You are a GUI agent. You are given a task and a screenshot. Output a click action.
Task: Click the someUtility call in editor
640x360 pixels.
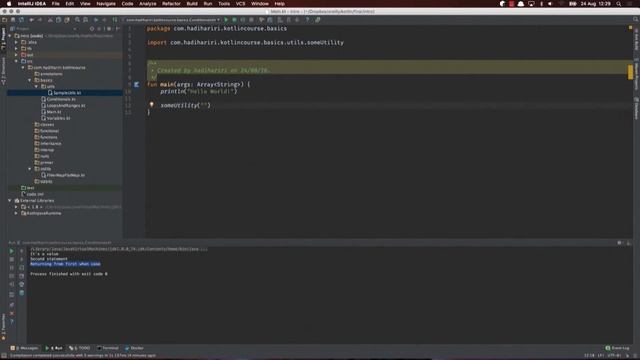[x=185, y=105]
